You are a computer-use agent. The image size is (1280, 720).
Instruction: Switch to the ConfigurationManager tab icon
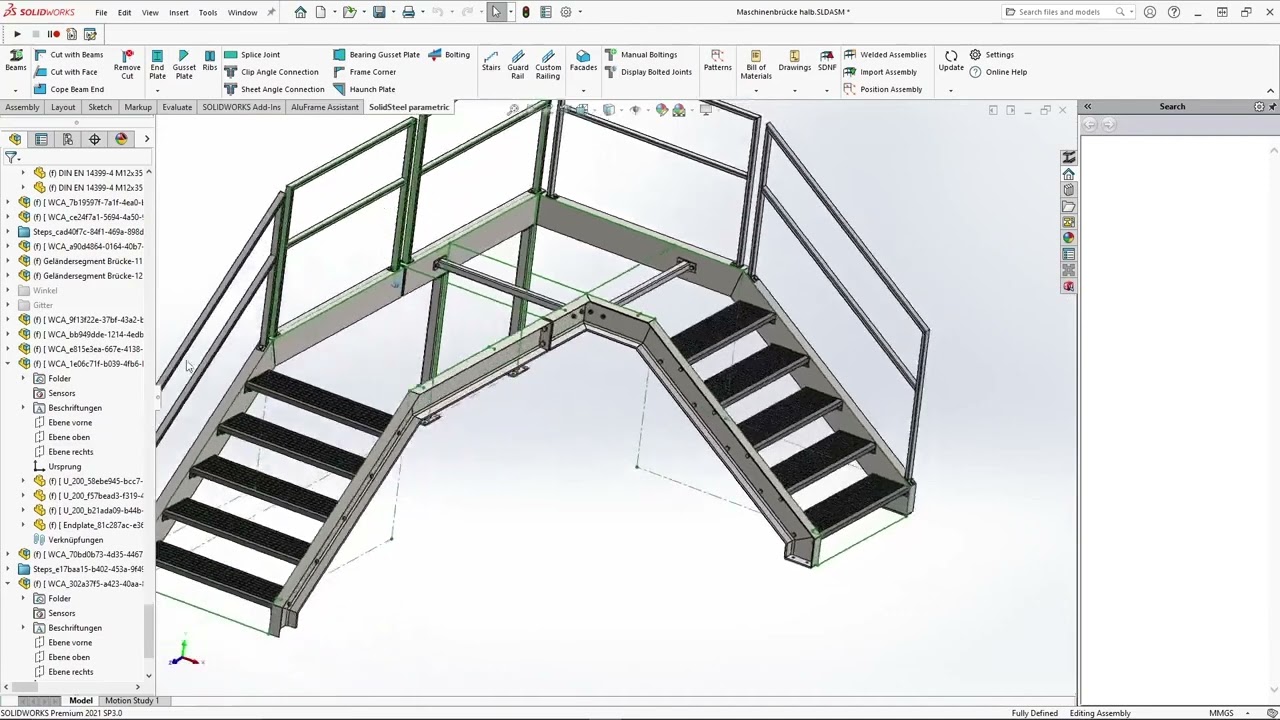pos(68,139)
